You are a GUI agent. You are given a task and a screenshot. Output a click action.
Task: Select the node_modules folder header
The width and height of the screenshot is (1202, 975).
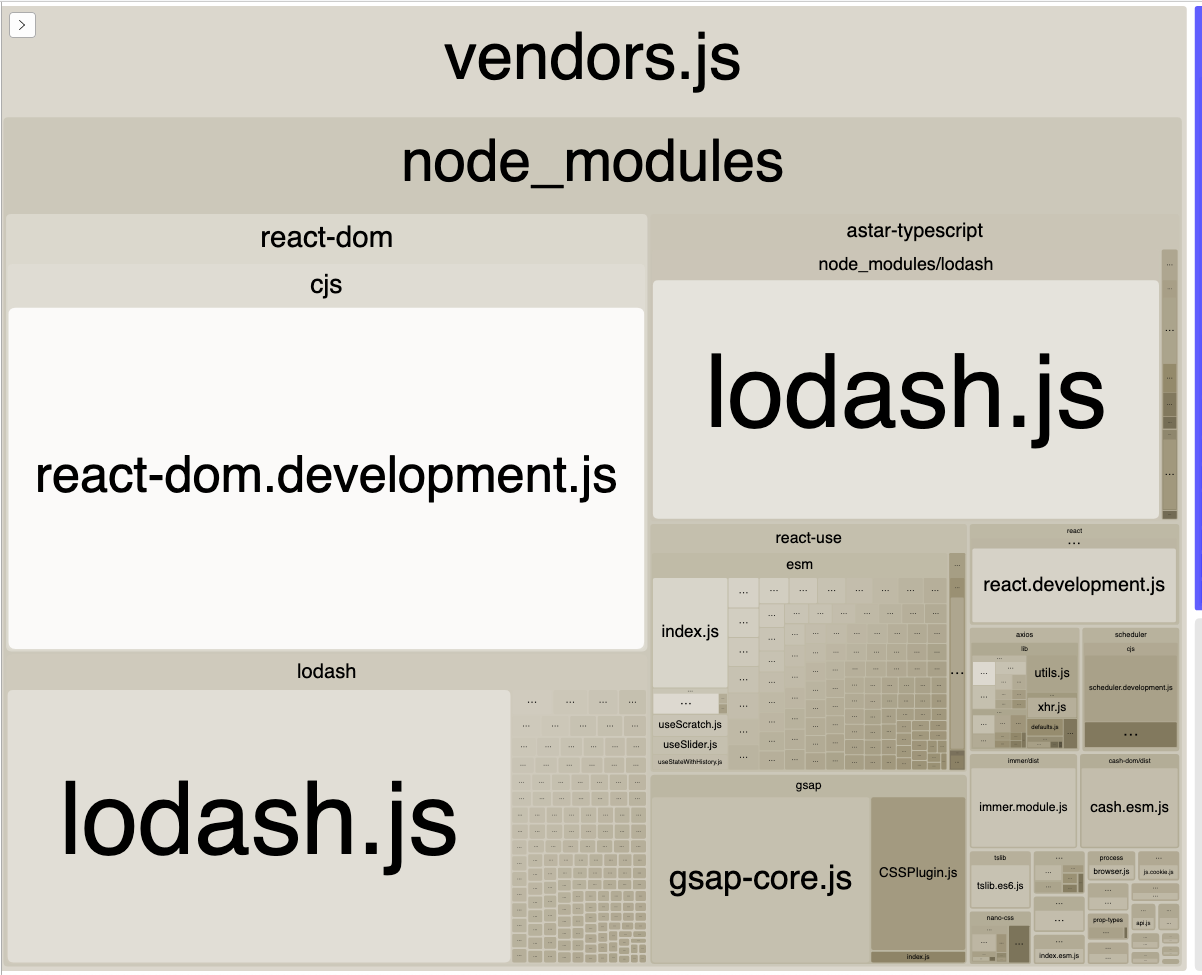click(593, 163)
